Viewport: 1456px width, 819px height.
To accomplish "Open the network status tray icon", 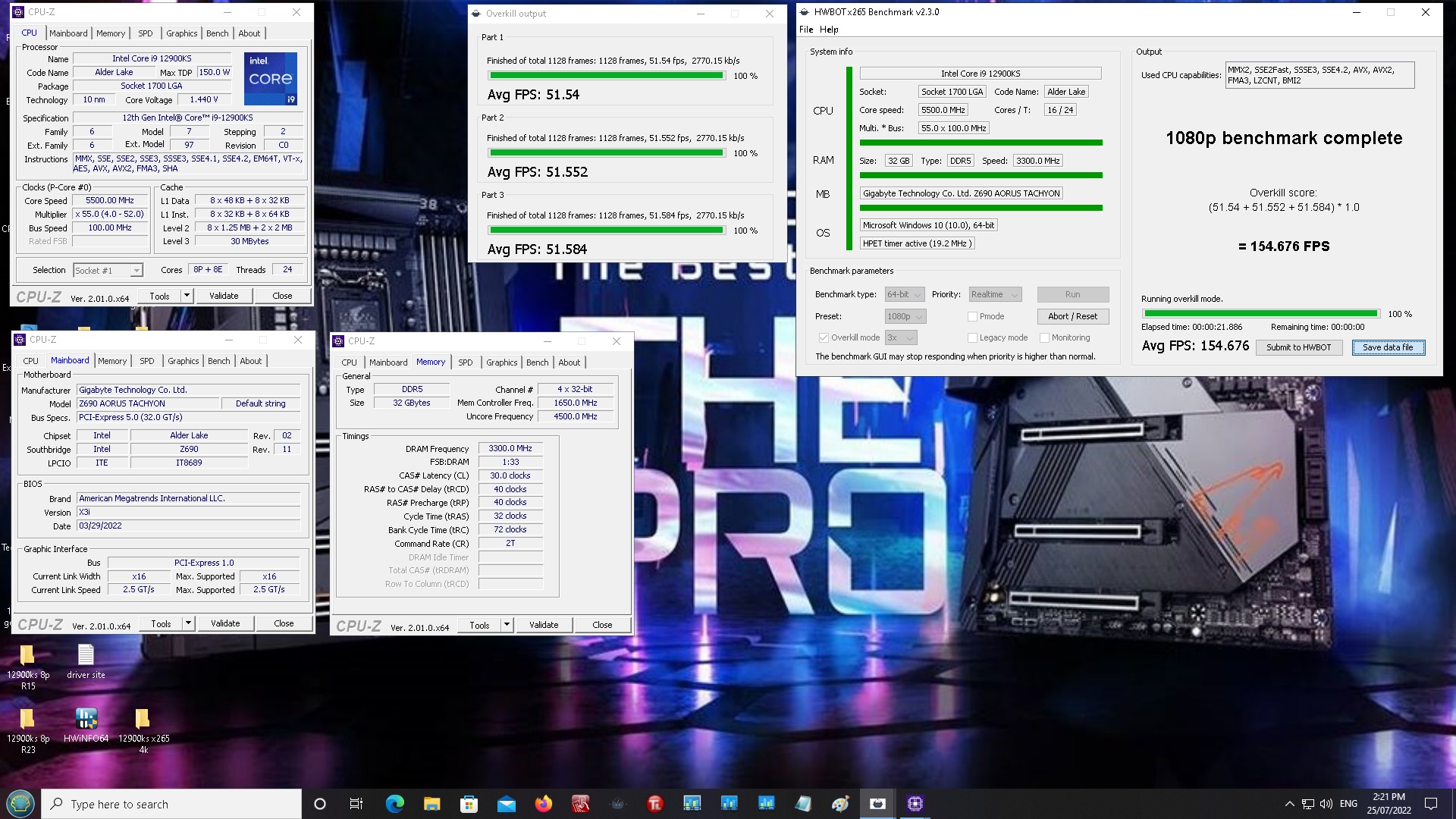I will click(1308, 804).
